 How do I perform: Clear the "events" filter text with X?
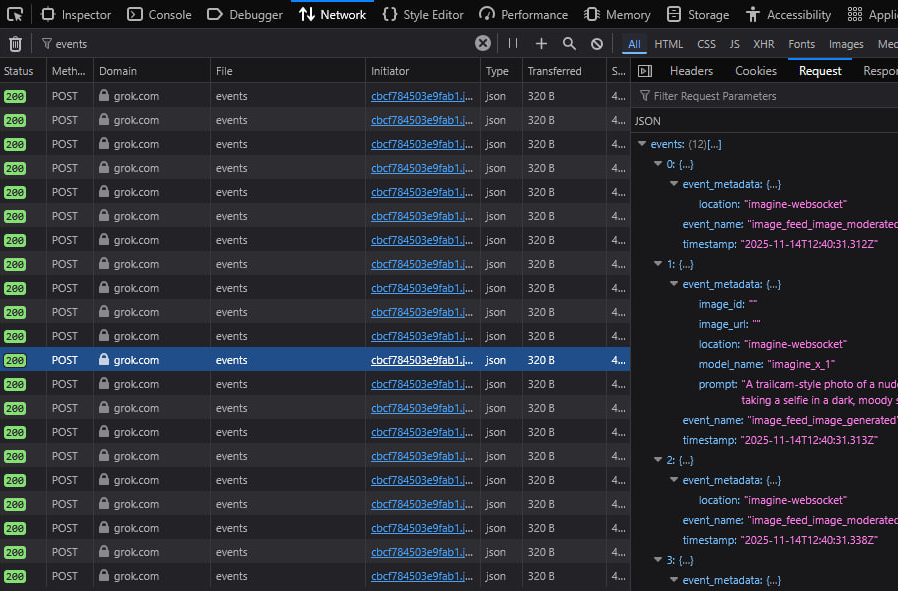pos(483,44)
